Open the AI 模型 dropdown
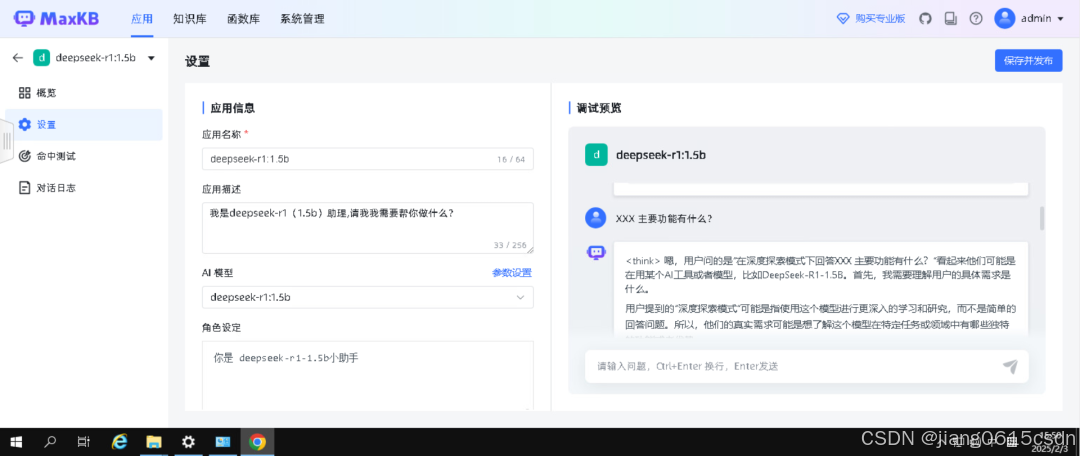This screenshot has height=456, width=1080. pyautogui.click(x=368, y=298)
